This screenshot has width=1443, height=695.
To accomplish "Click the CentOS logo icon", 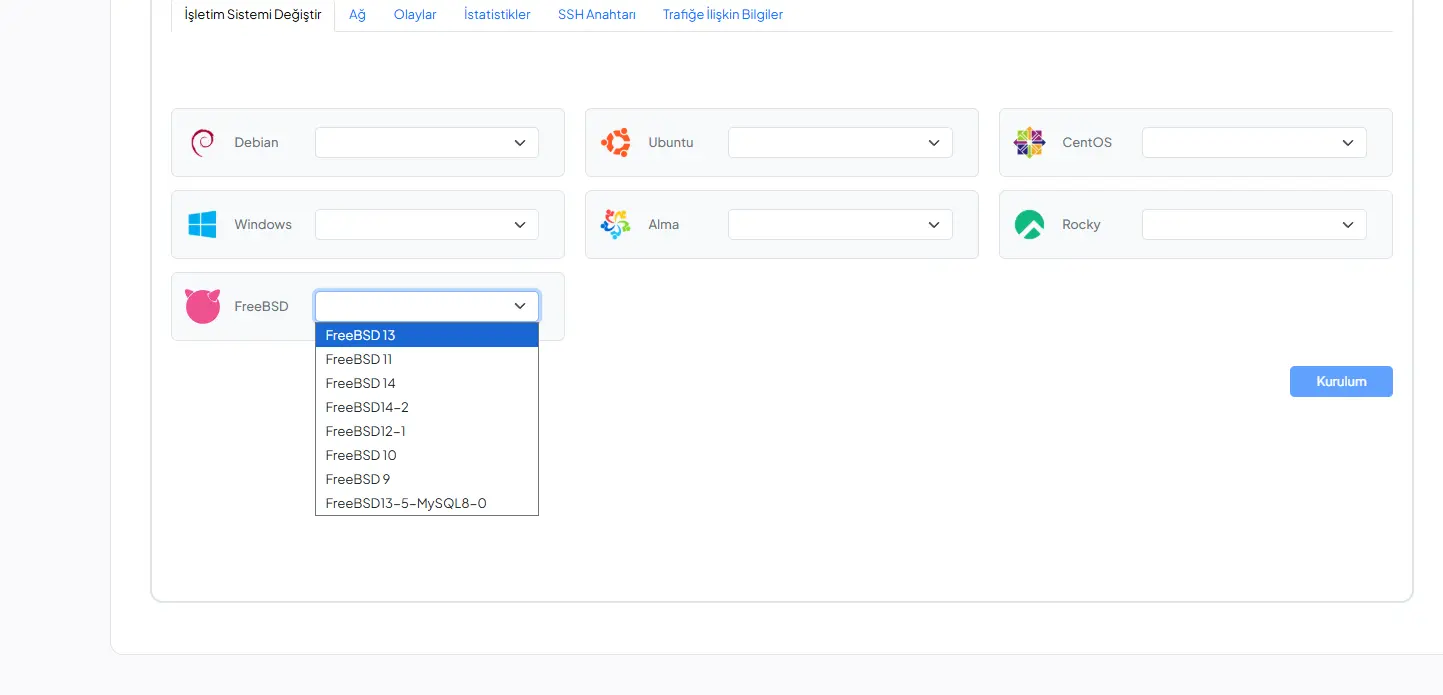I will 1029,143.
